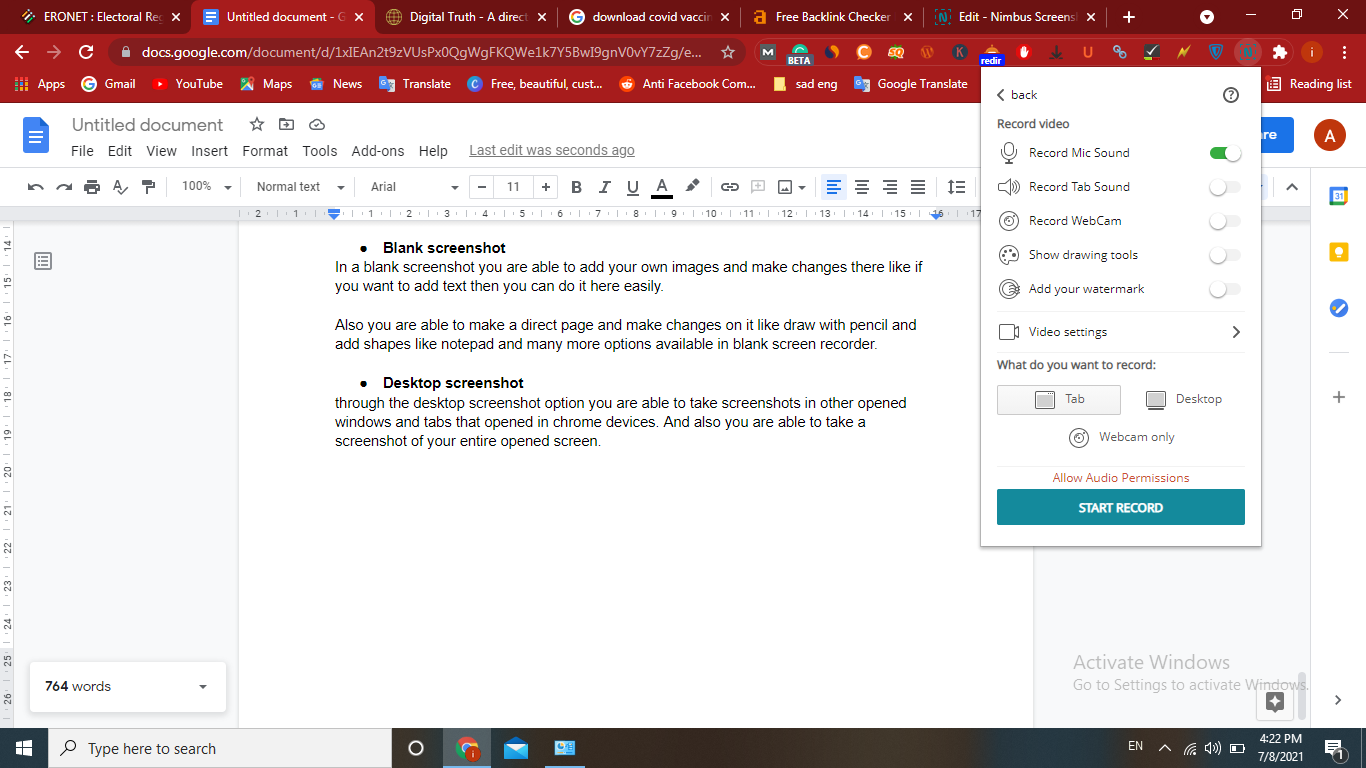
Task: Open the Normal text style dropdown
Action: click(x=300, y=187)
